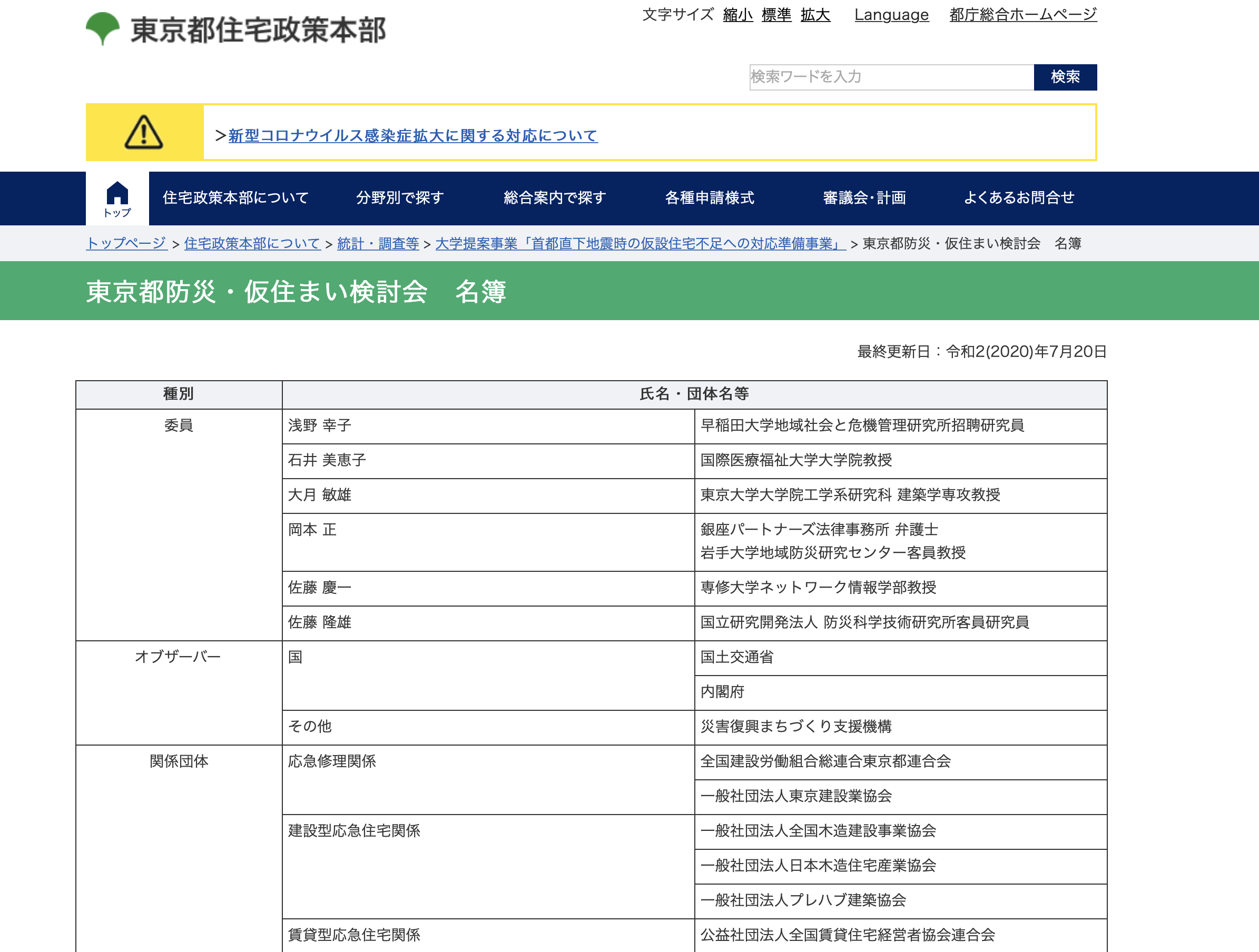Open 各種申請様式 menu
This screenshot has width=1259, height=952.
pyautogui.click(x=709, y=198)
